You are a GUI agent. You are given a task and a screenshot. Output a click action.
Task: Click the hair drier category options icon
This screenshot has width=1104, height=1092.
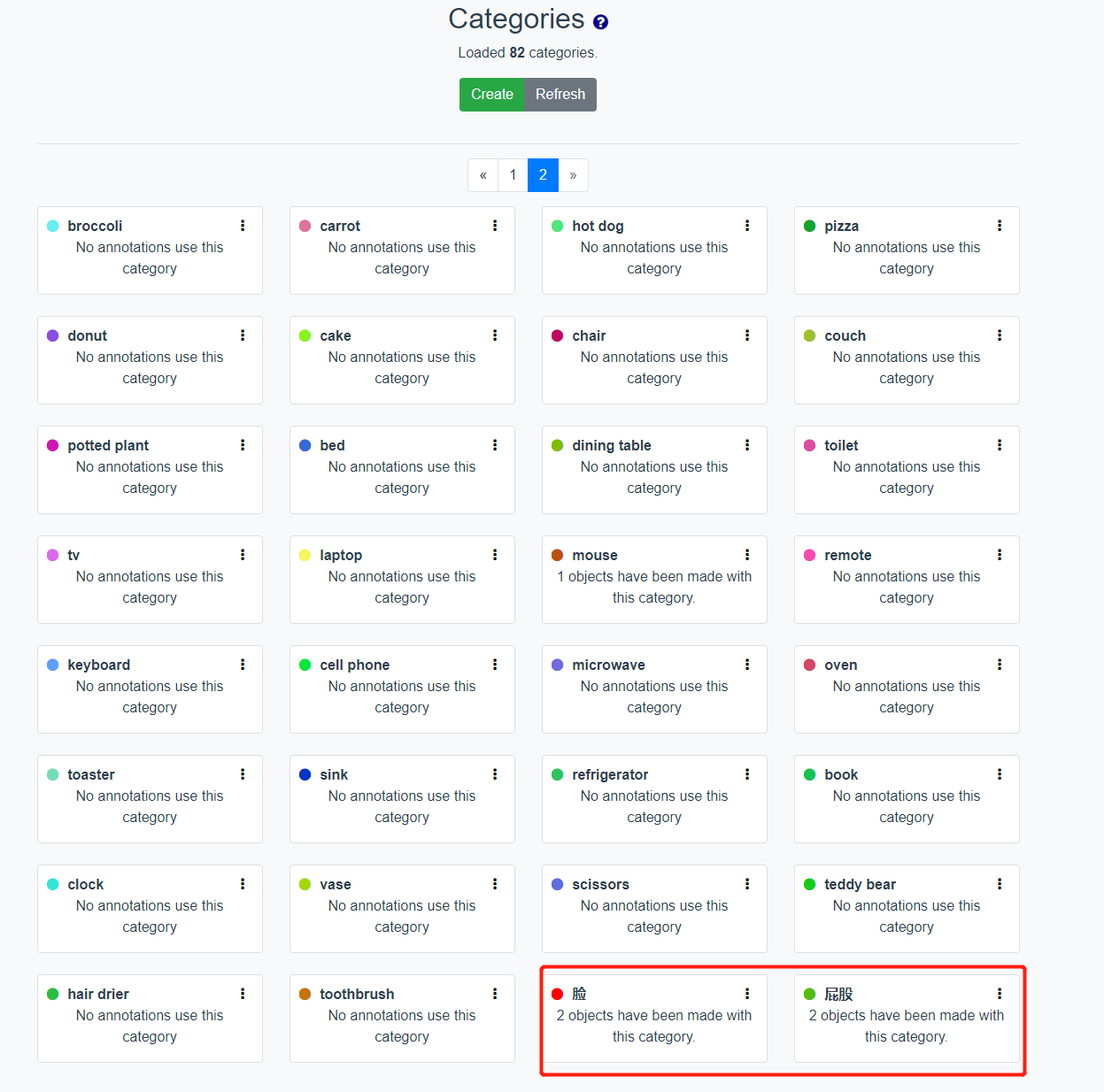[x=243, y=994]
